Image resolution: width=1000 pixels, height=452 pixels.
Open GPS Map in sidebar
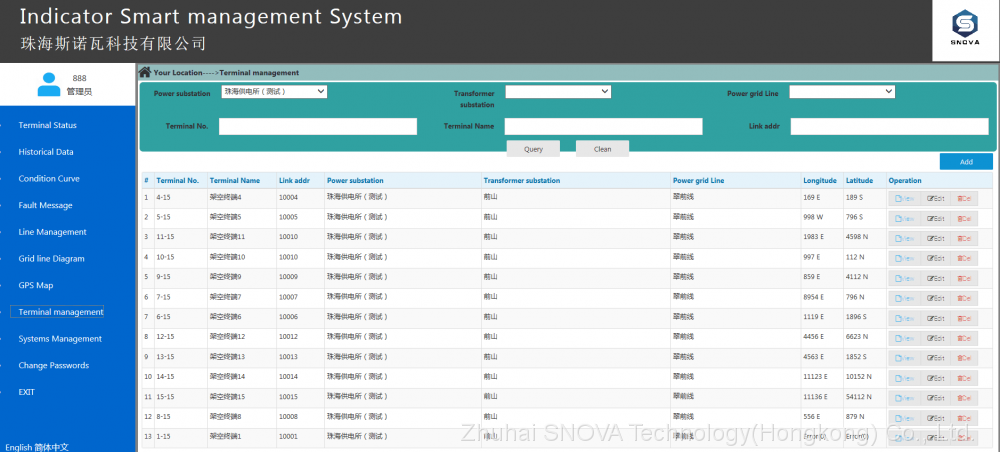point(36,285)
